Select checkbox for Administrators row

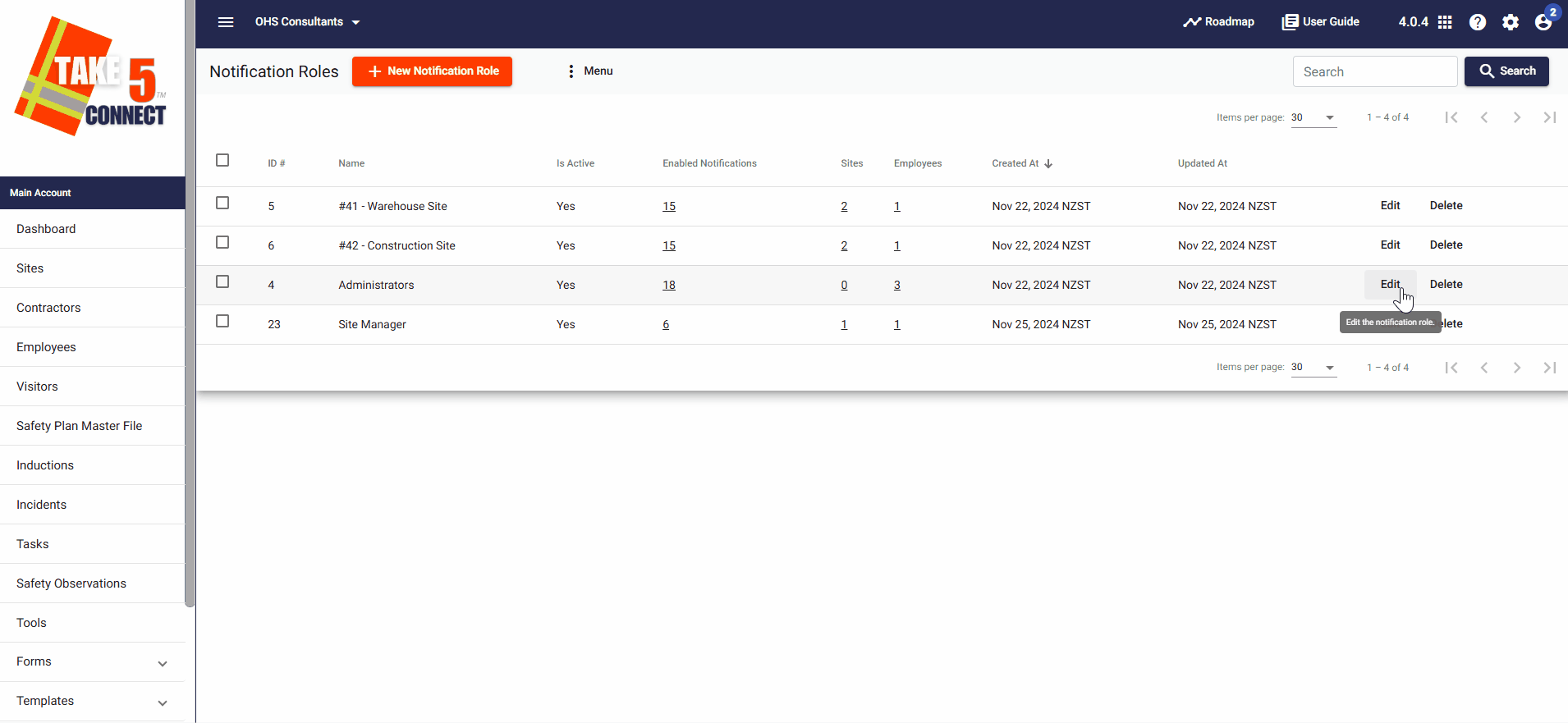(x=222, y=281)
